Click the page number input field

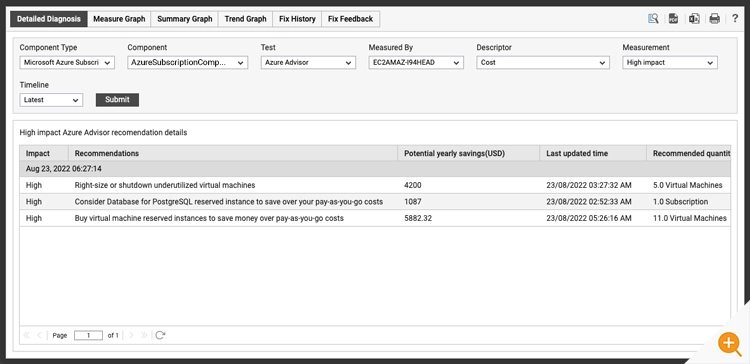click(88, 335)
